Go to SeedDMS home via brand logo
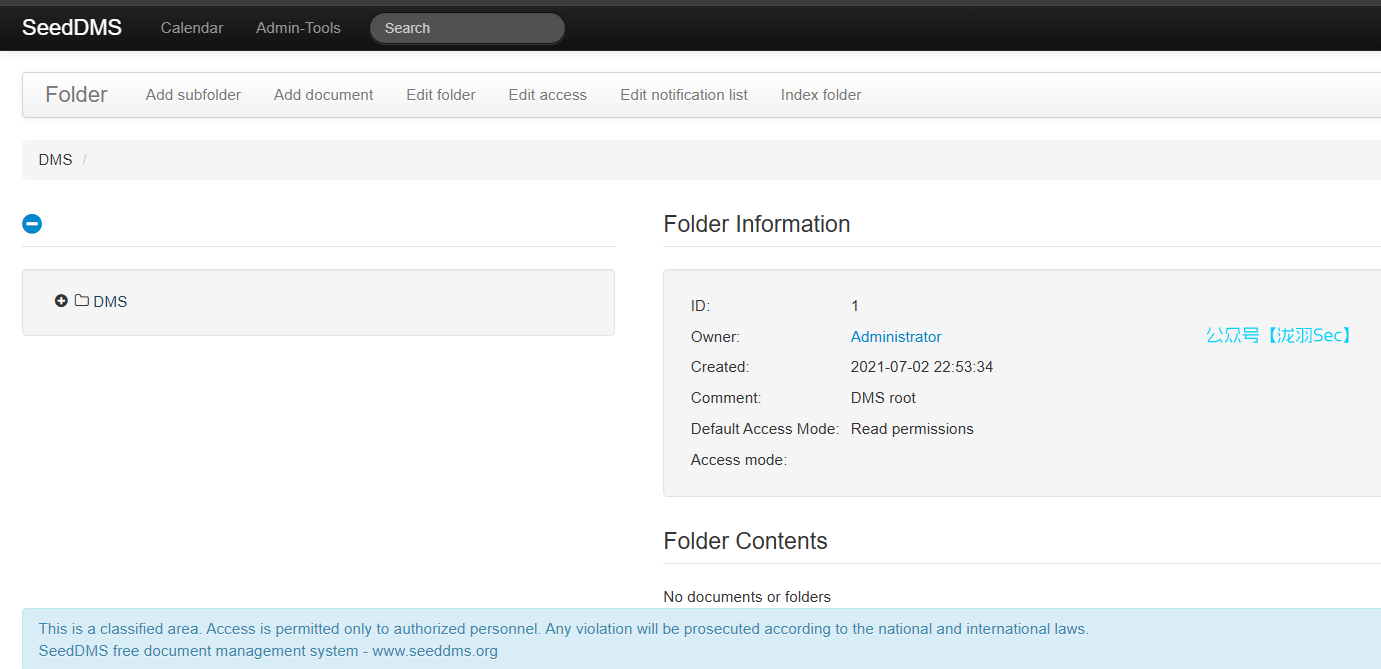 point(72,28)
